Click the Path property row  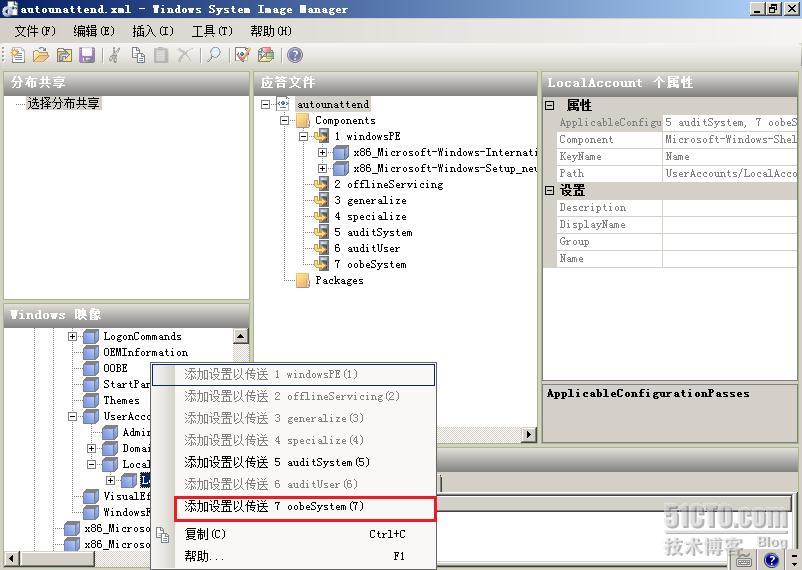click(x=677, y=173)
